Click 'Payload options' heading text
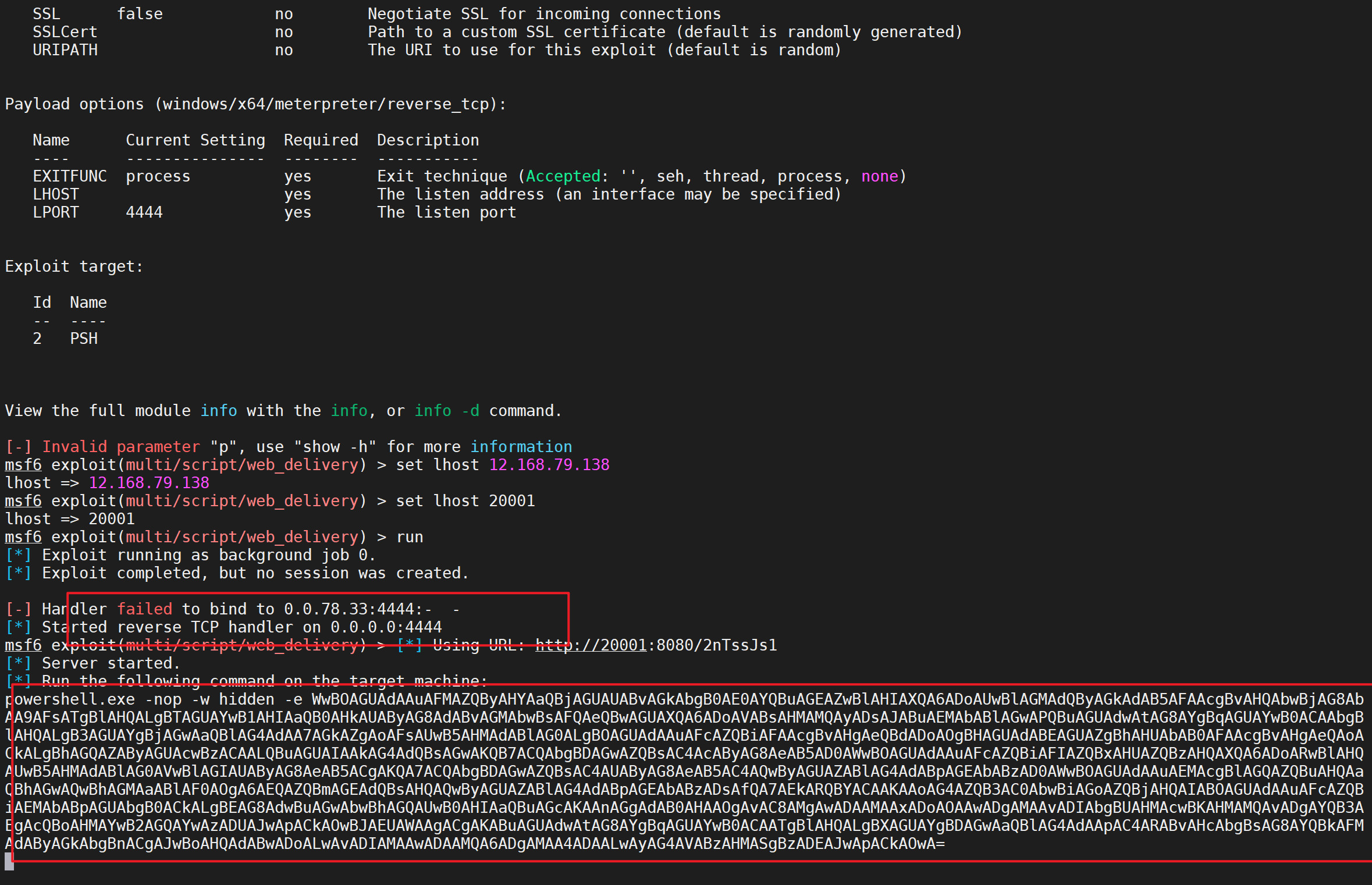This screenshot has width=1372, height=885. (x=74, y=104)
